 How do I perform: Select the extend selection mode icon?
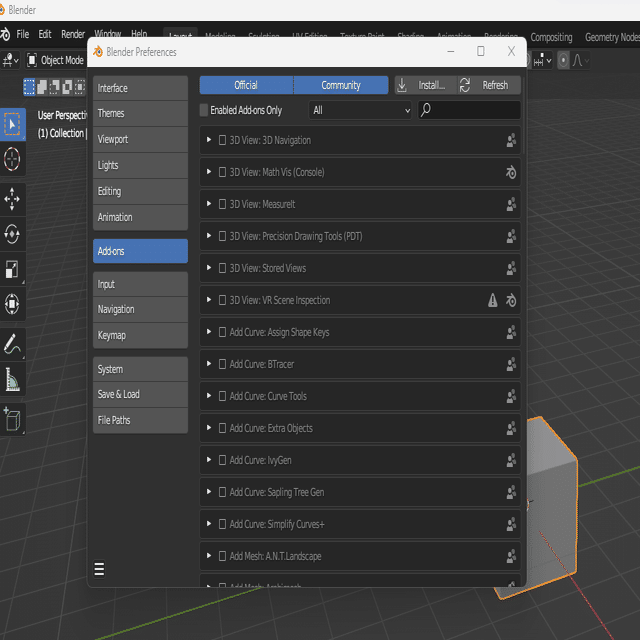pos(42,87)
